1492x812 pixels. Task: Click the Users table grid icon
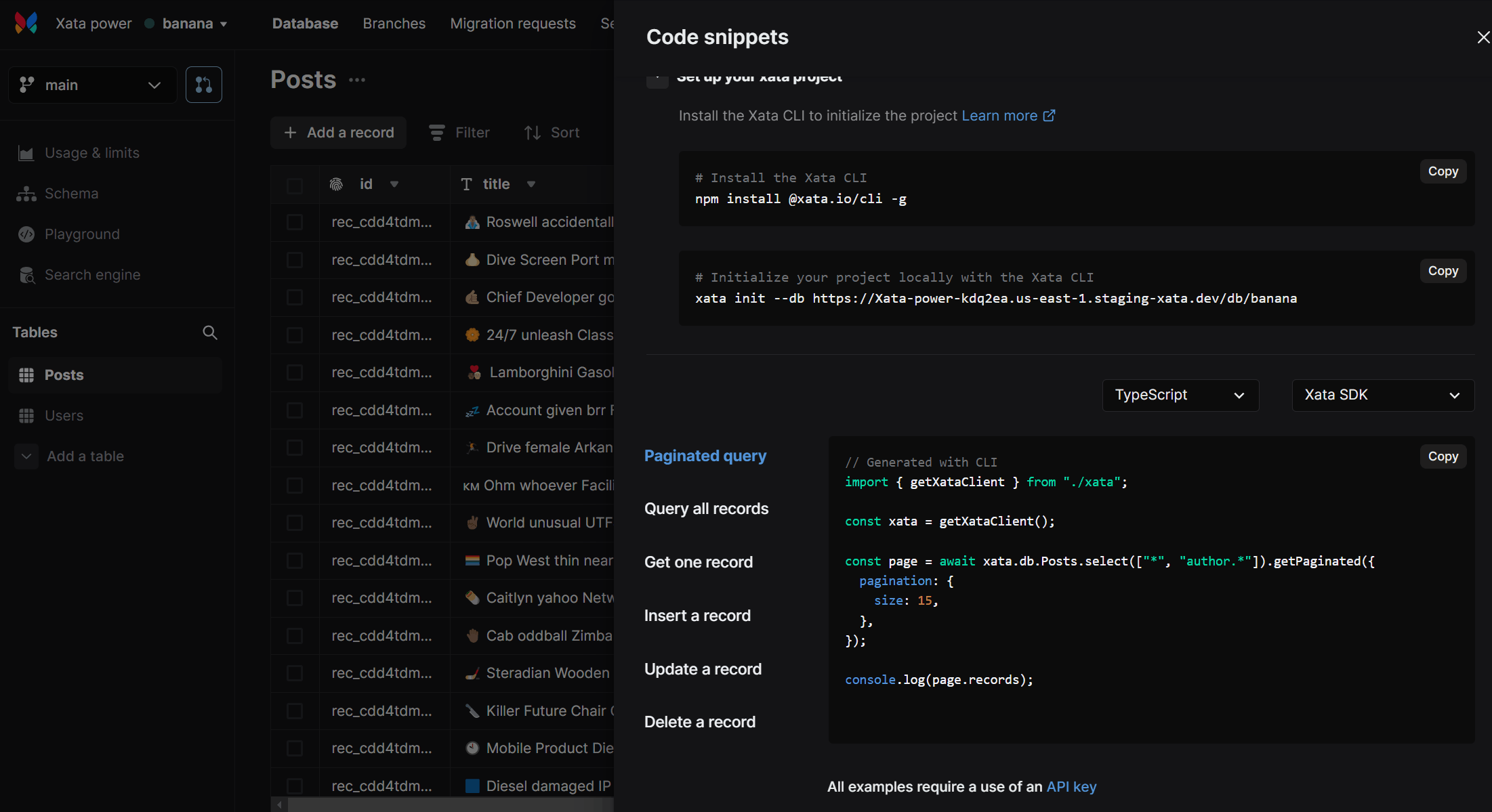26,416
